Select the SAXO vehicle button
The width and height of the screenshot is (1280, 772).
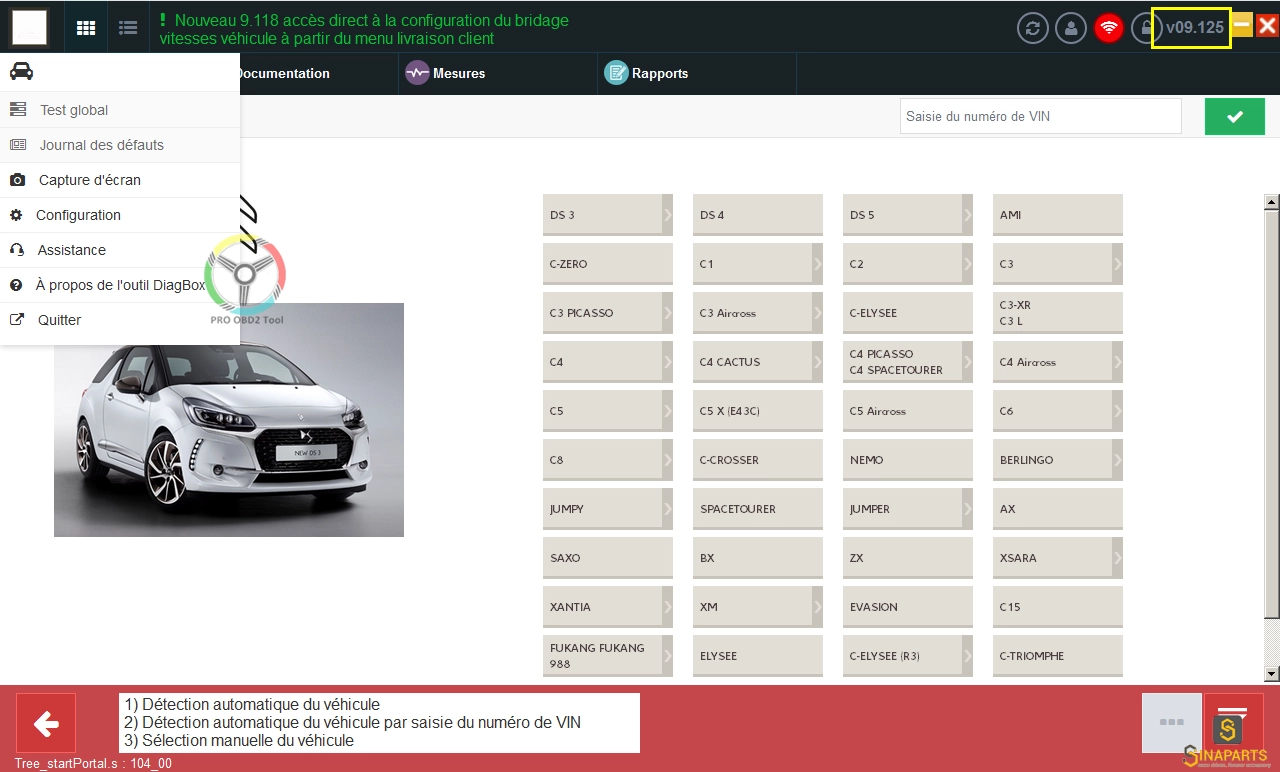point(608,558)
